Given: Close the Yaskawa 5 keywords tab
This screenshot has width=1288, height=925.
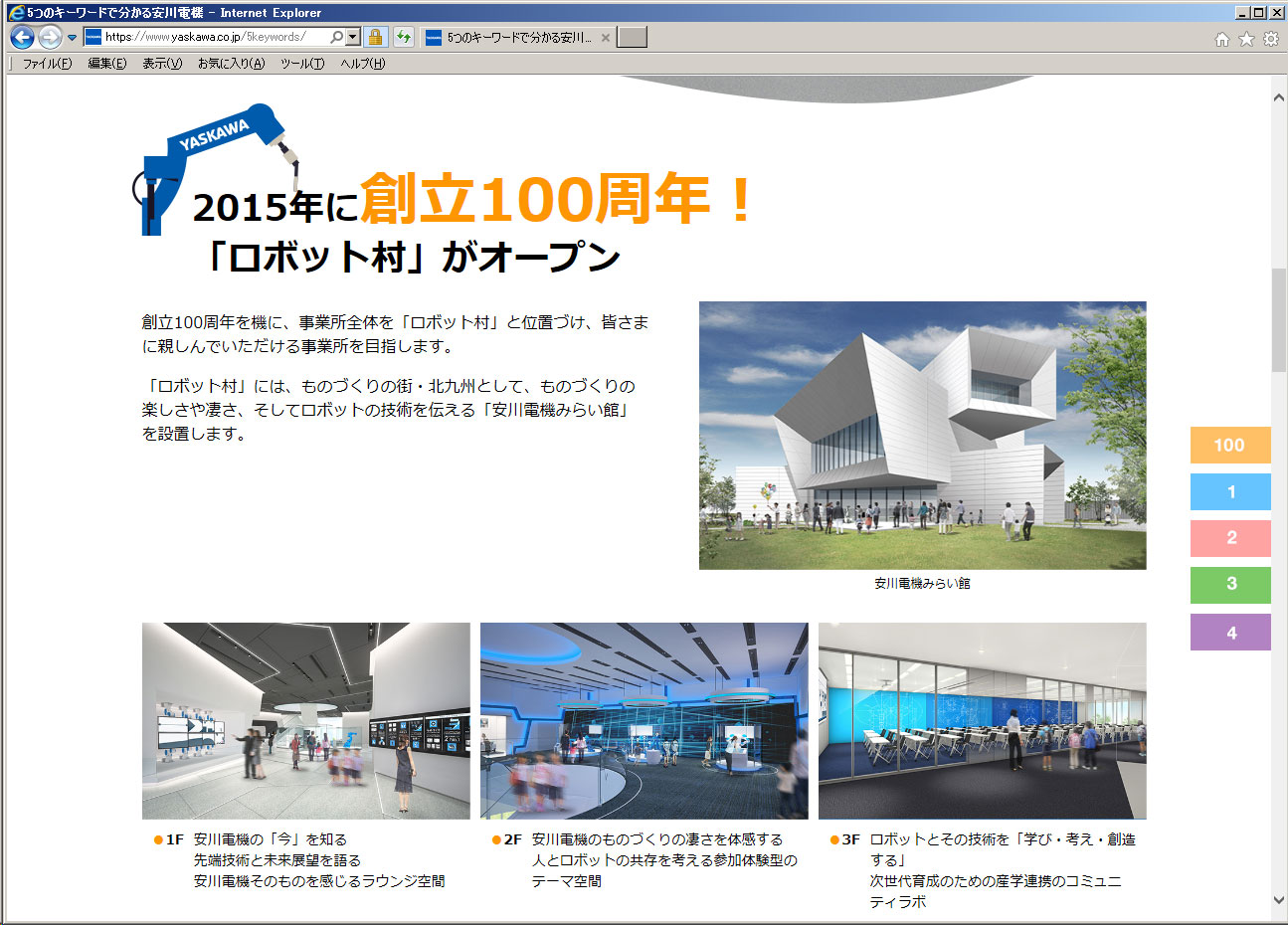Looking at the screenshot, I should 606,38.
